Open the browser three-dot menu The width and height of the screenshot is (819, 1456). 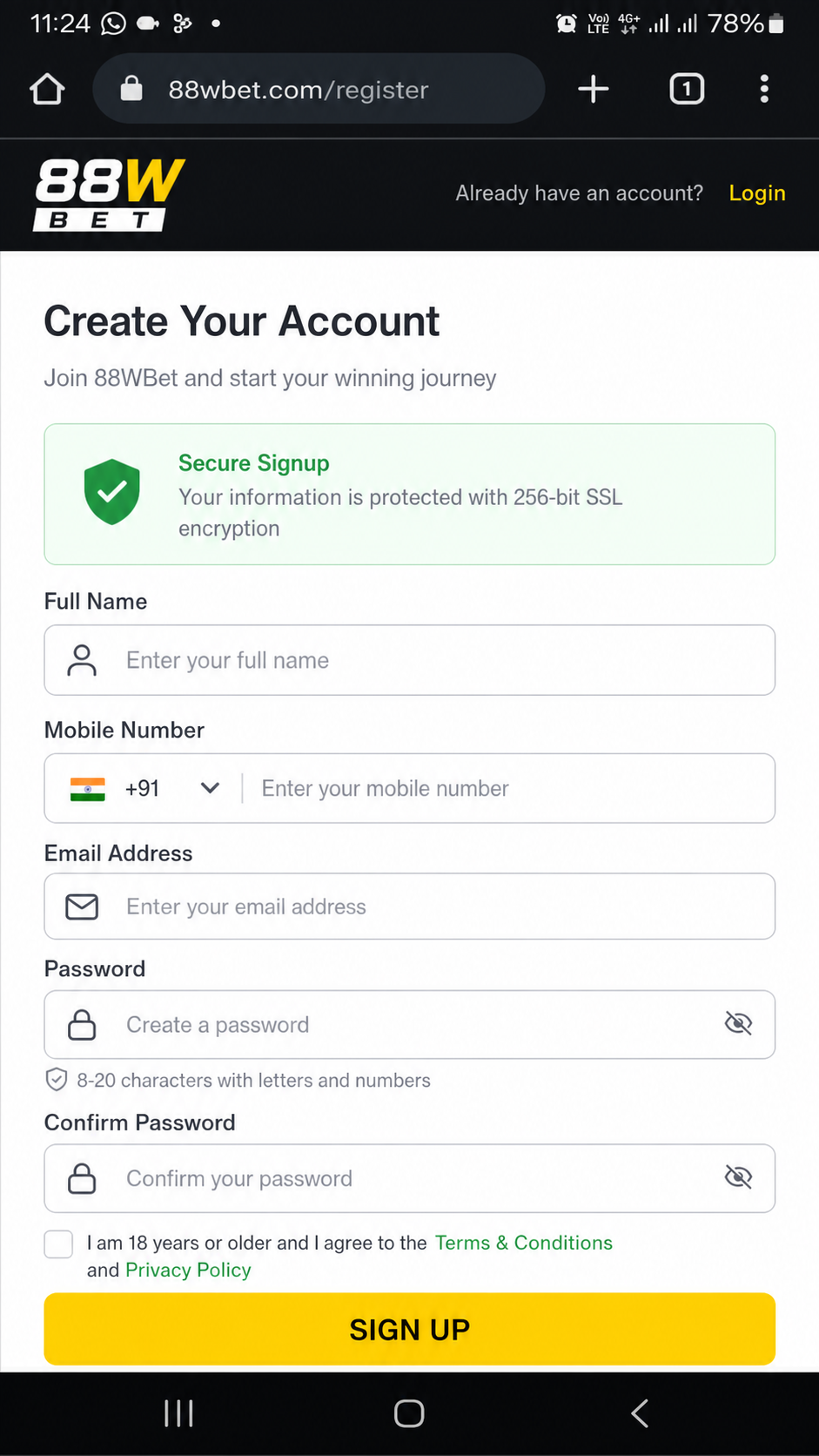point(764,89)
